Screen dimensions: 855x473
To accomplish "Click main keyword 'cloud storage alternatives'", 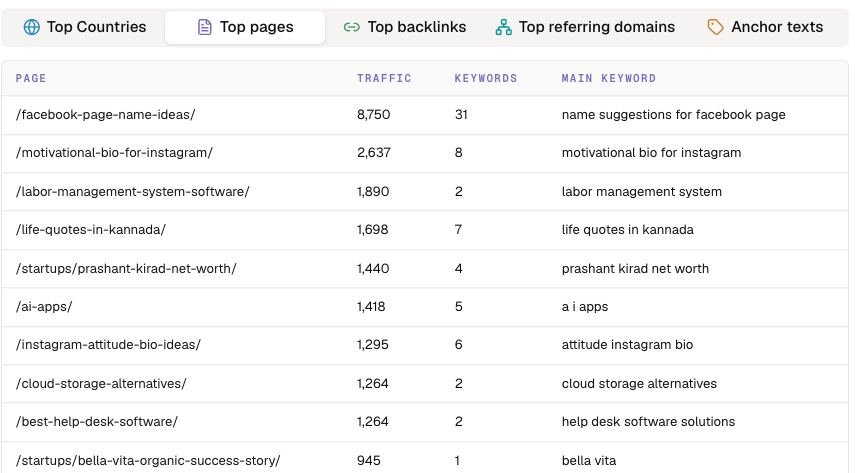I will (x=639, y=384).
